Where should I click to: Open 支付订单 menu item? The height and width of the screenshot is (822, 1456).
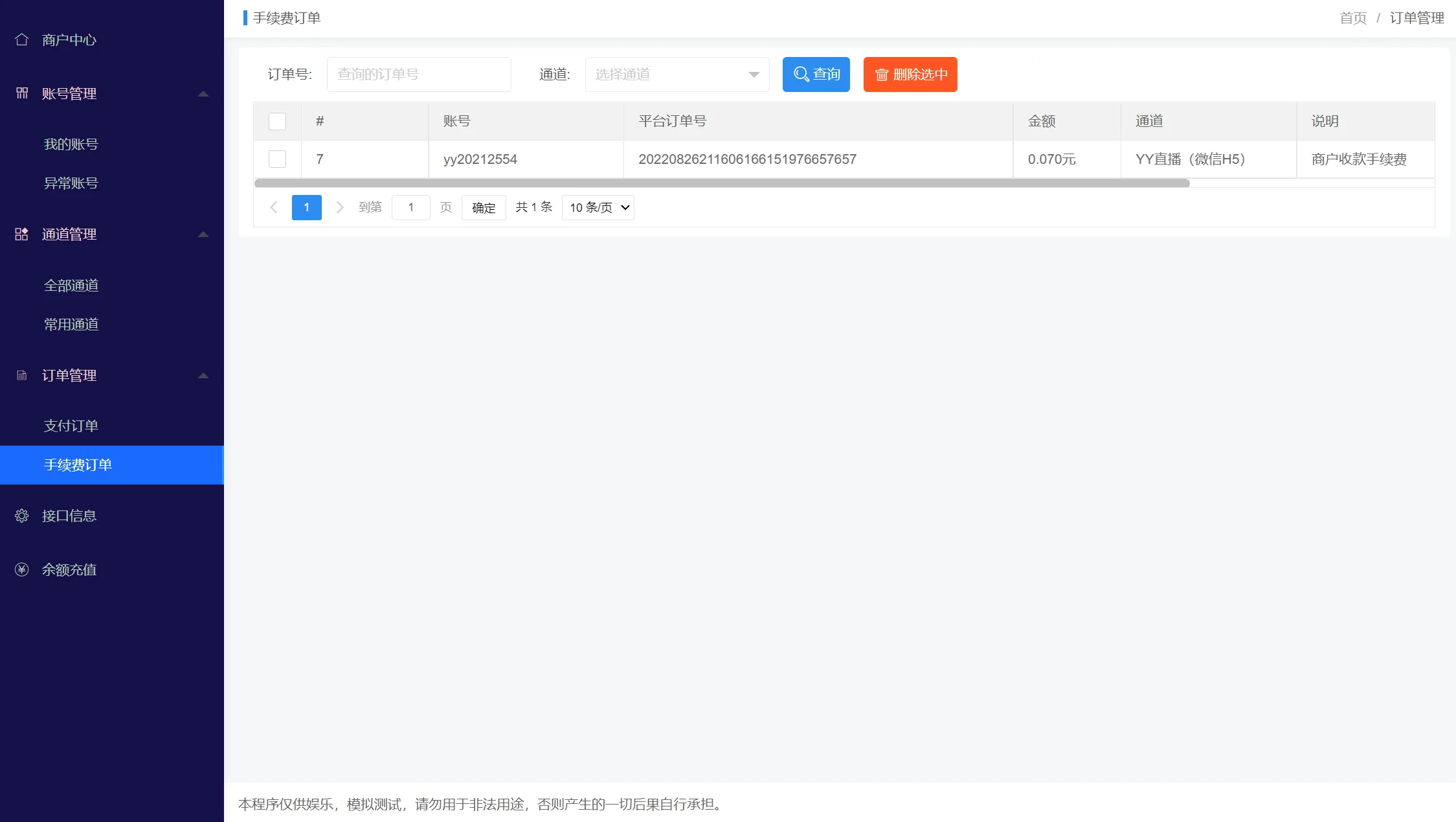coord(71,426)
